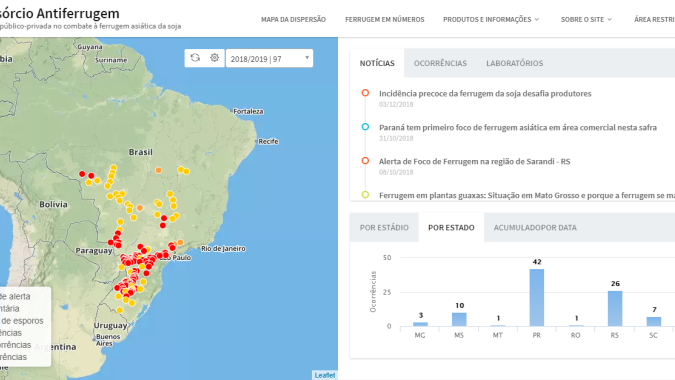Switch to the Notícias tab
The height and width of the screenshot is (380, 675).
[377, 63]
